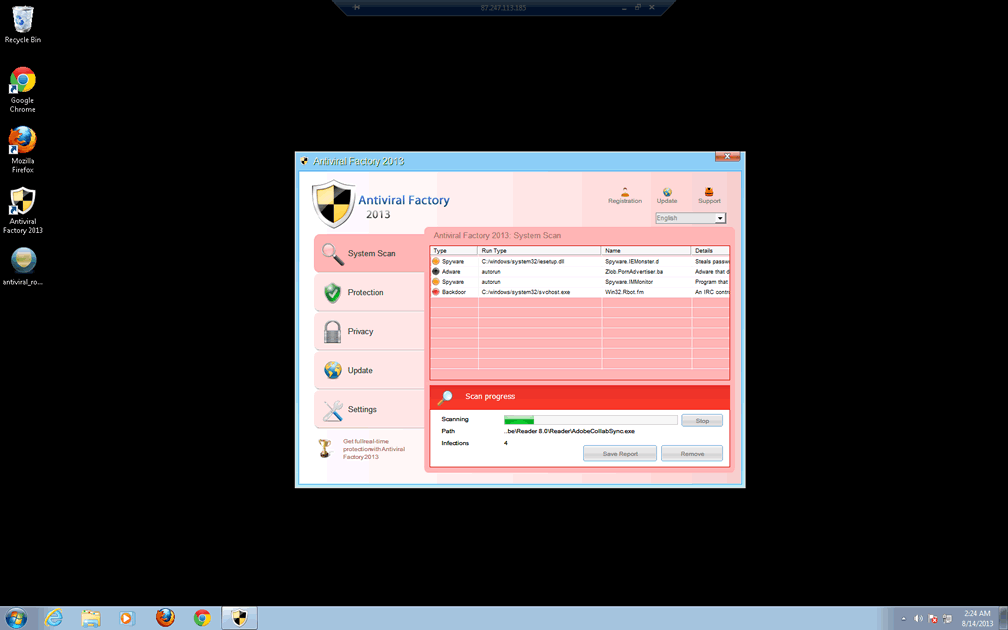The width and height of the screenshot is (1008, 630).
Task: Click the 'Get full real-time protection' link
Action: click(x=373, y=449)
